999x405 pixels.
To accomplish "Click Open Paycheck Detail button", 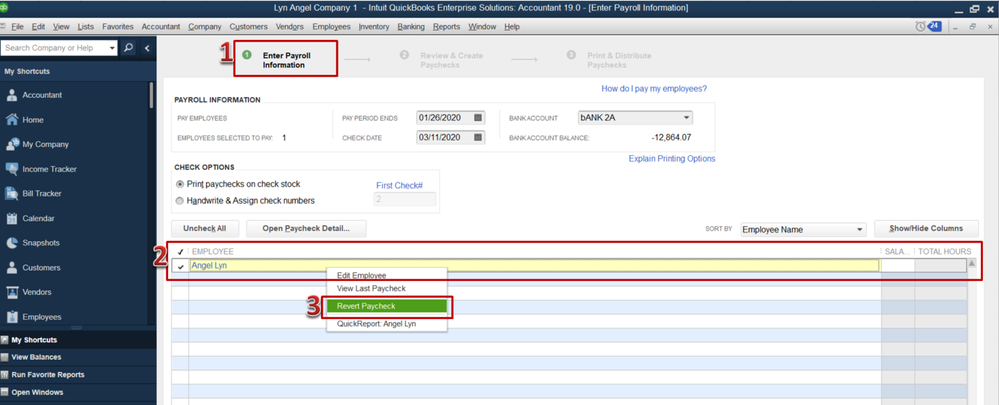I will (x=306, y=229).
